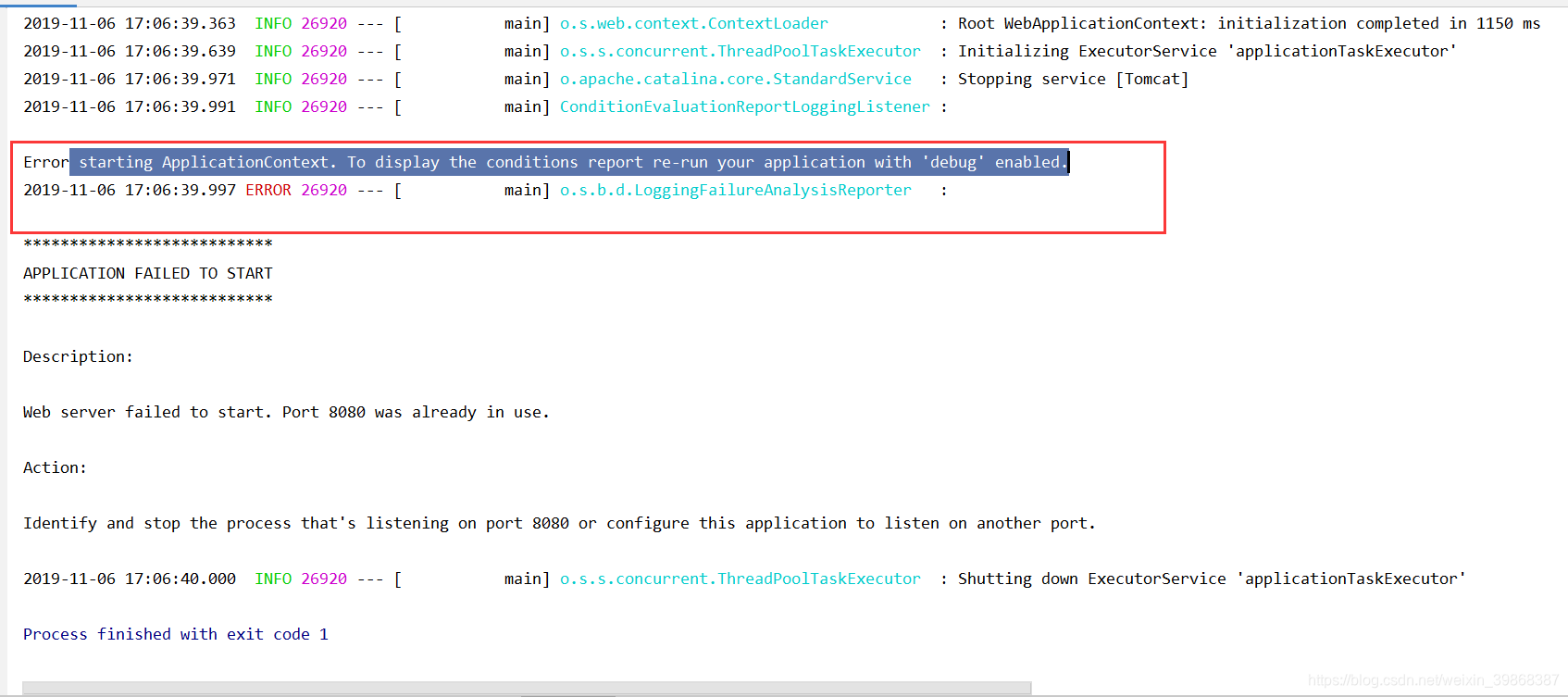Screen dimensions: 1568x697
Task: Click o.apache.catalina.core.StandardService logger name
Action: [x=735, y=79]
